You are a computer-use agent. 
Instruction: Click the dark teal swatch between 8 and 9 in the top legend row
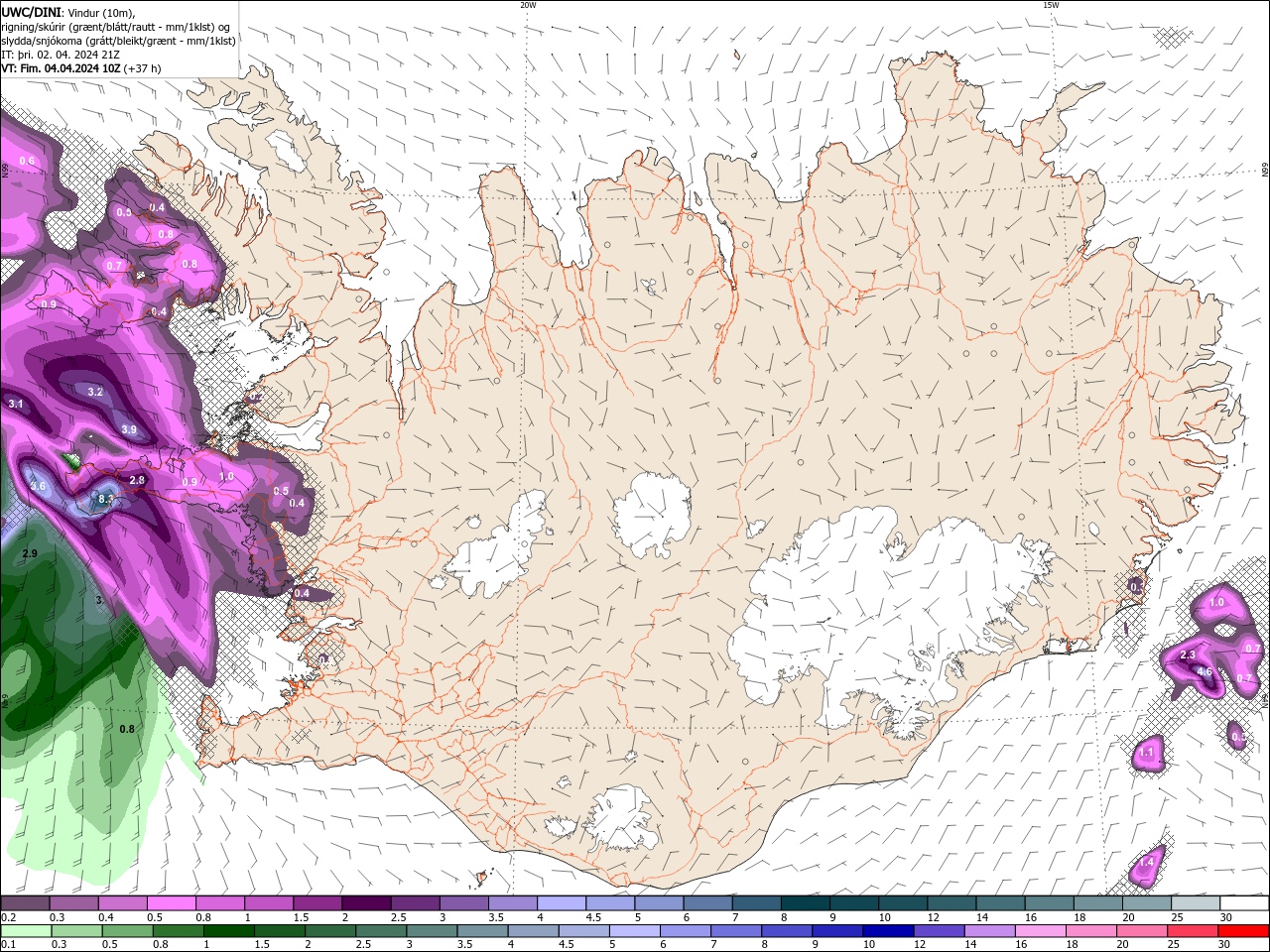[x=805, y=903]
